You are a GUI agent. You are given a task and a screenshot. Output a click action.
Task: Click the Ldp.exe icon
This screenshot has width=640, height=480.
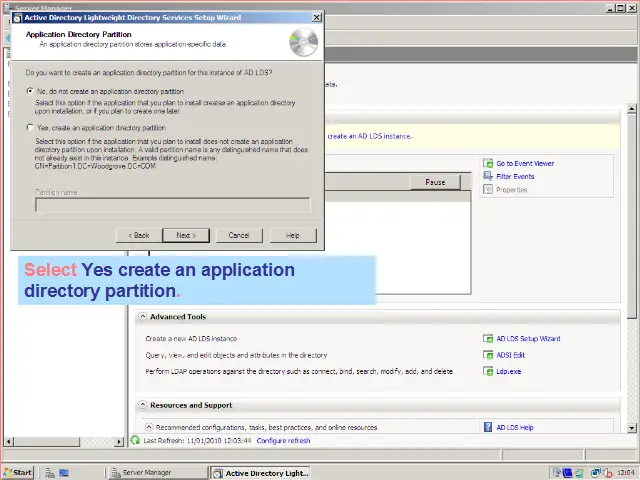tap(488, 371)
